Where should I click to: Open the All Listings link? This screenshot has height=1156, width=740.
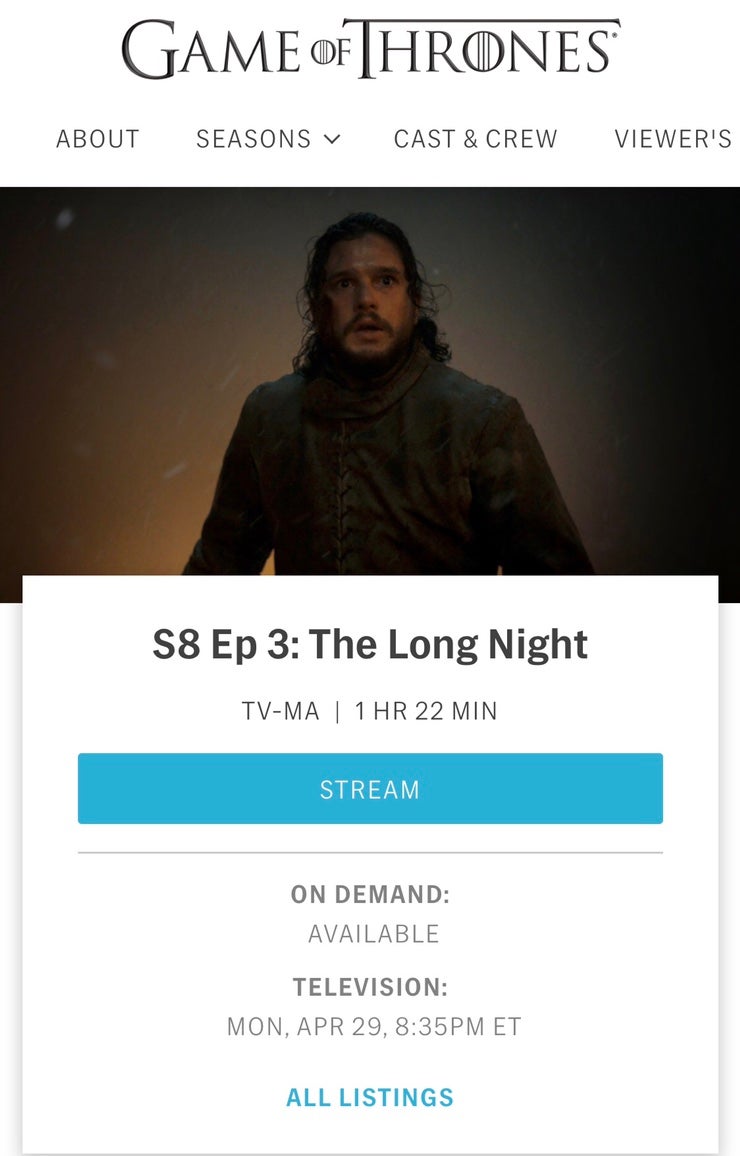pos(370,1097)
